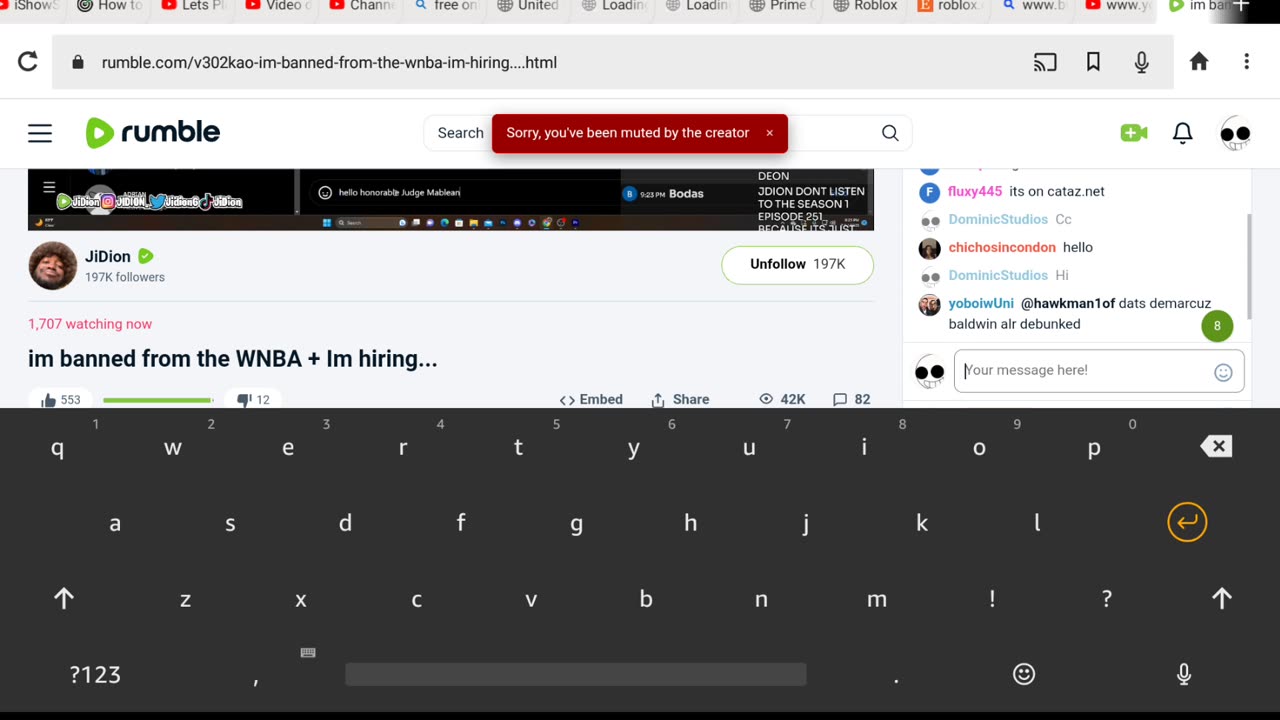1280x720 pixels.
Task: Click the chat scrollbar
Action: pos(1248,266)
